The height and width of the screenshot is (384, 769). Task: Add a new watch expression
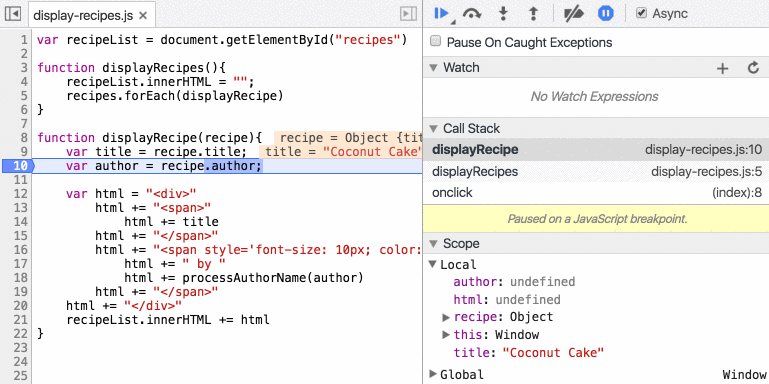(x=722, y=68)
